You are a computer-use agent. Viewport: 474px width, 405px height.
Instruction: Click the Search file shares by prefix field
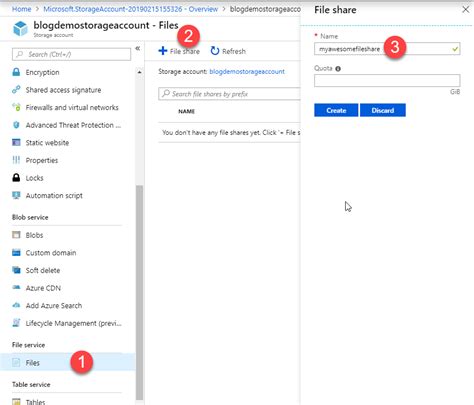pyautogui.click(x=229, y=94)
